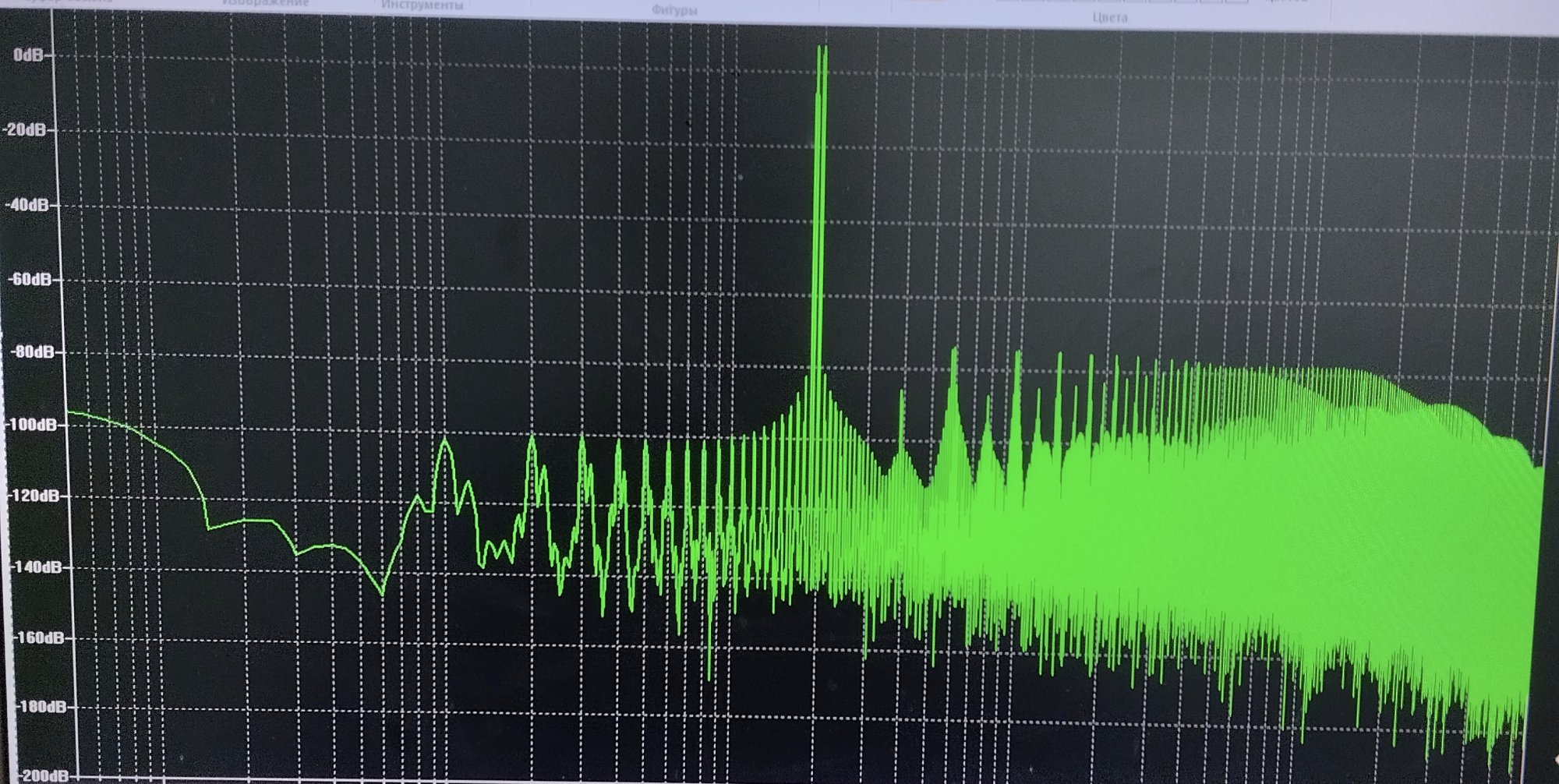Click the -180dB axis label

click(x=41, y=707)
